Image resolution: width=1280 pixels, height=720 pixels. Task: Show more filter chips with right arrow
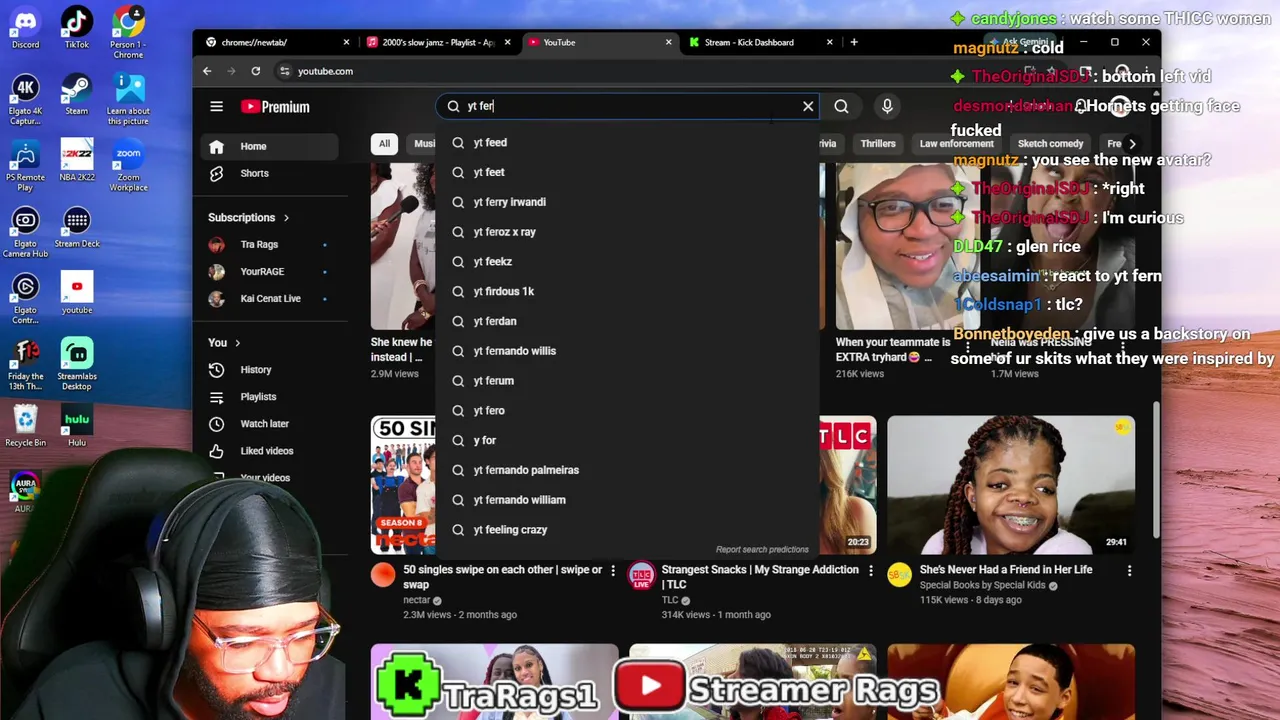[x=1132, y=143]
